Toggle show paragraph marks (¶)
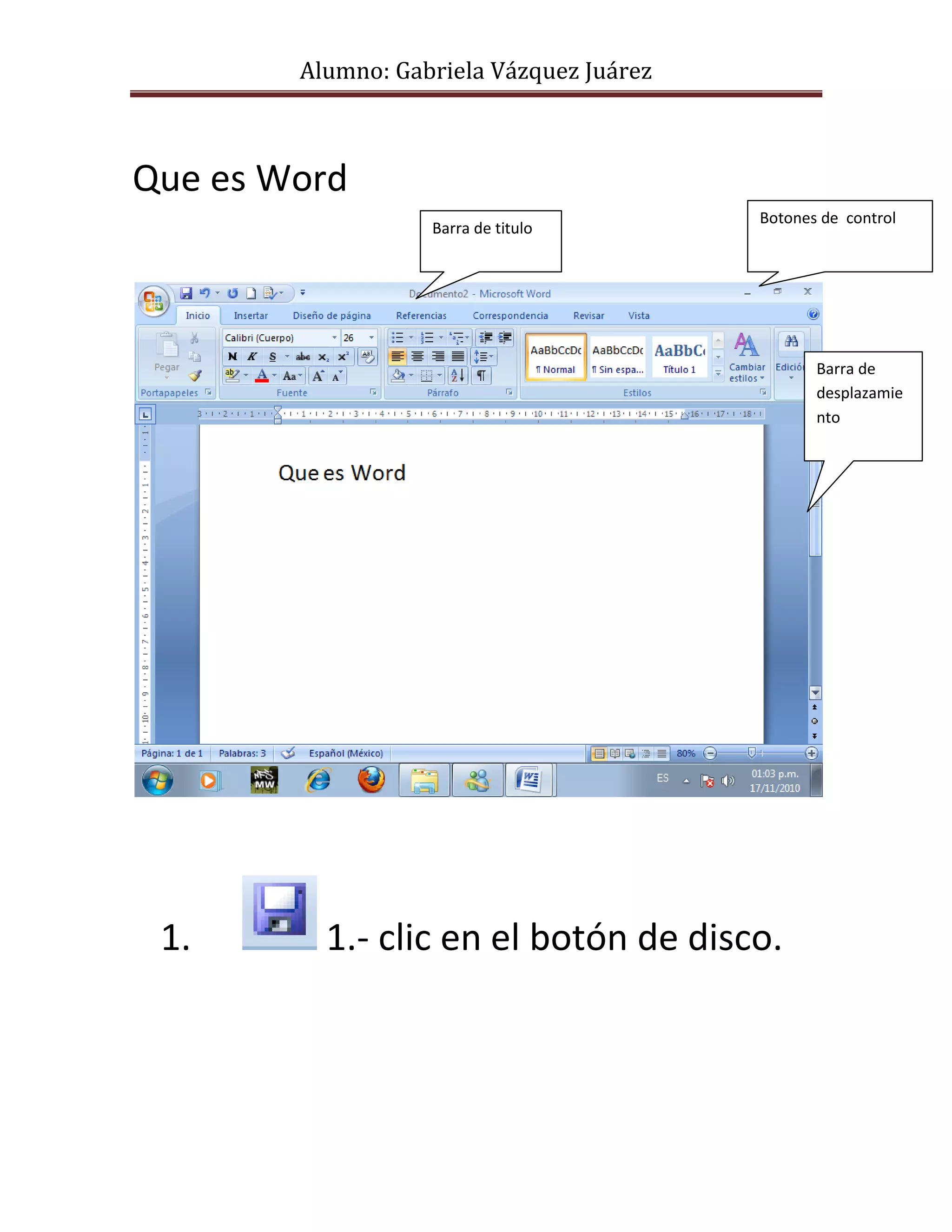The height and width of the screenshot is (1232, 952). pos(481,376)
